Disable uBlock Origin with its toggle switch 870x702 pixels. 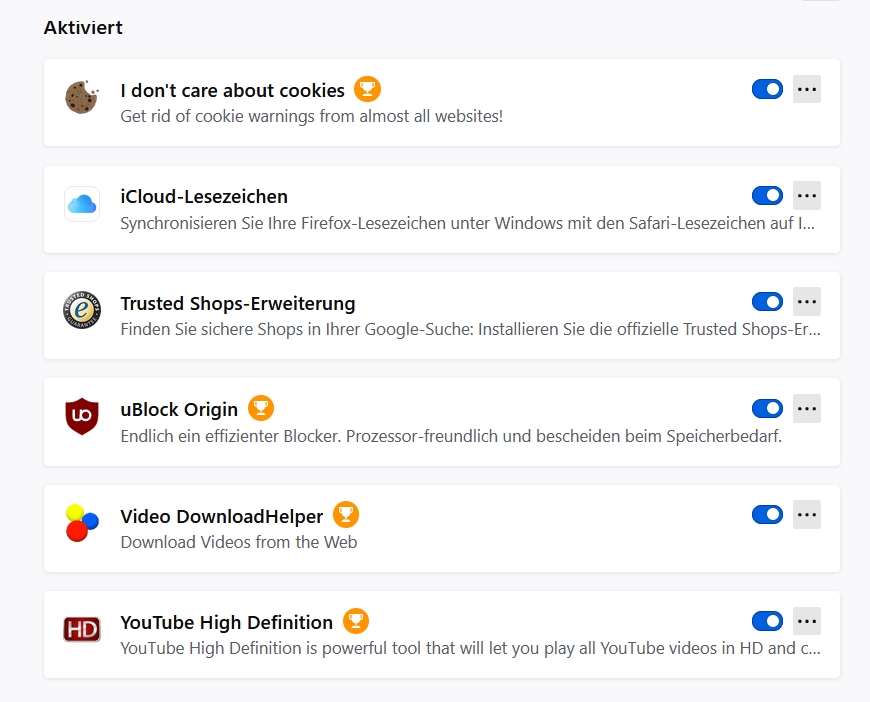click(x=767, y=408)
